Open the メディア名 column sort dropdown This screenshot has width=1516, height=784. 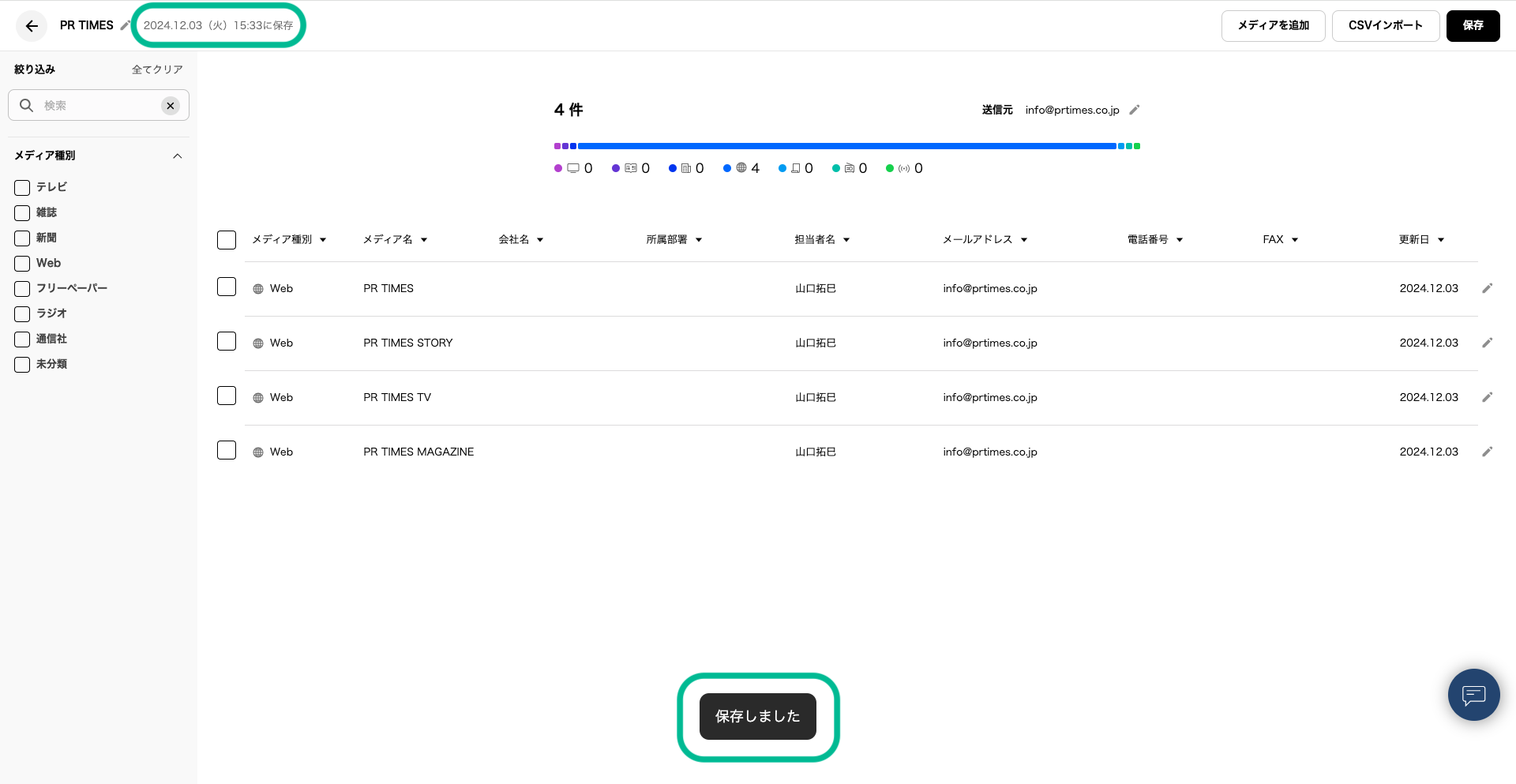click(424, 240)
